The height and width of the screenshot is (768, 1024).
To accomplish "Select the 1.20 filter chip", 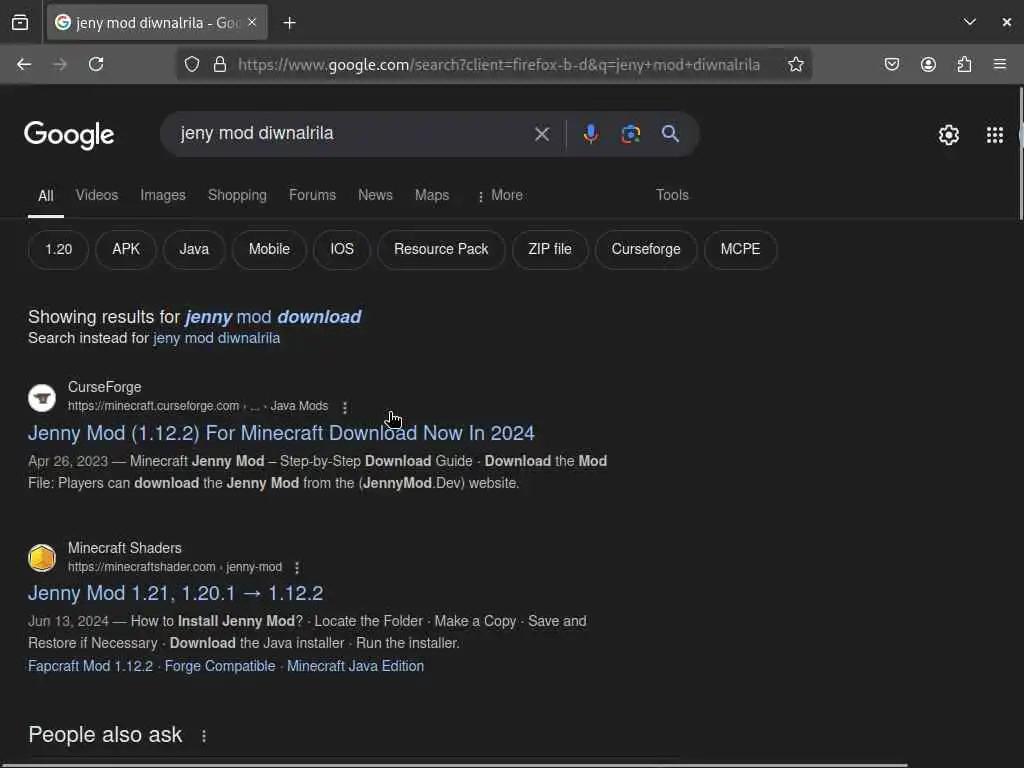I will tap(58, 249).
